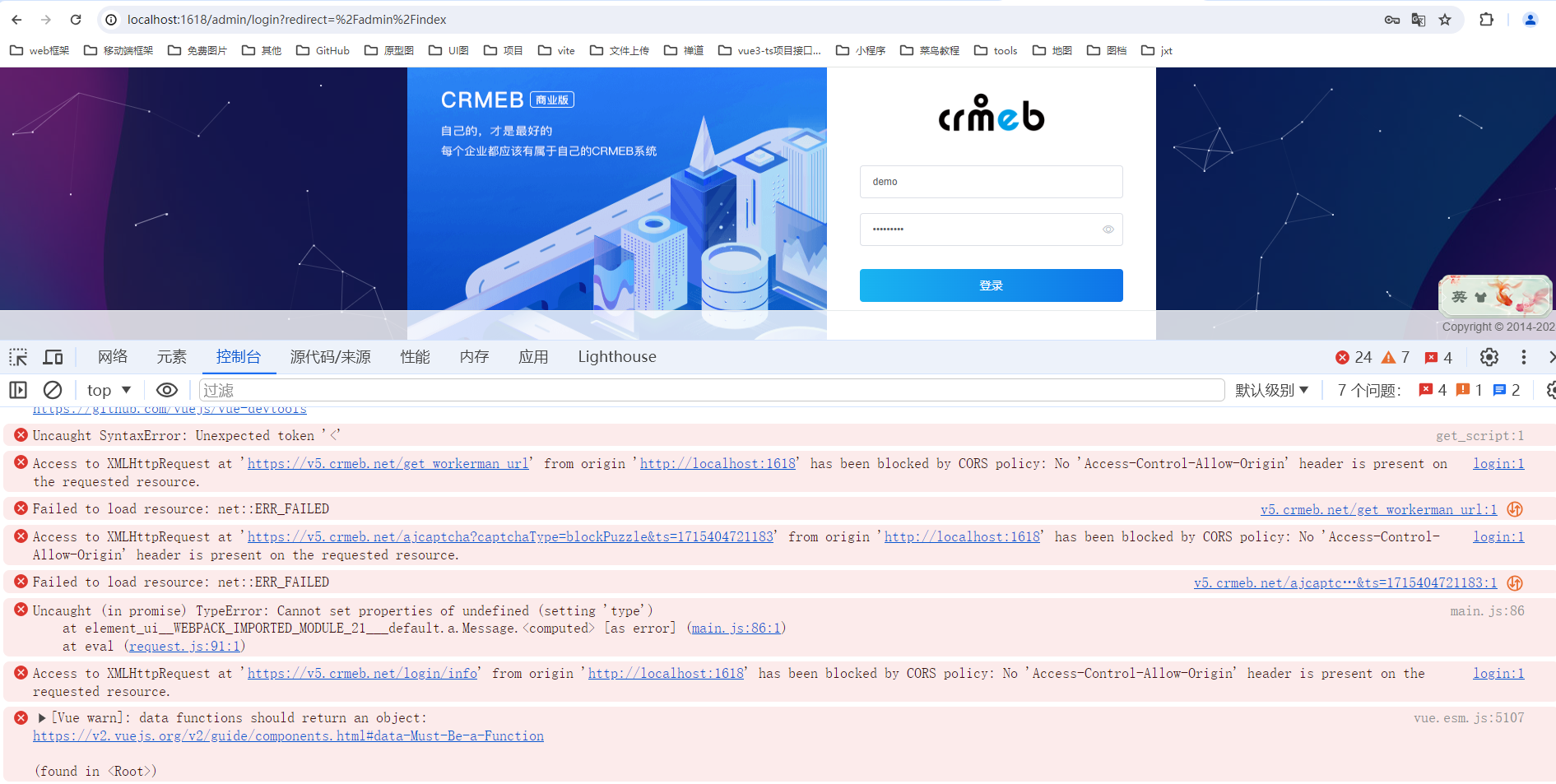Open the saved password key icon
Screen dimensions: 1556x784
point(1392,20)
